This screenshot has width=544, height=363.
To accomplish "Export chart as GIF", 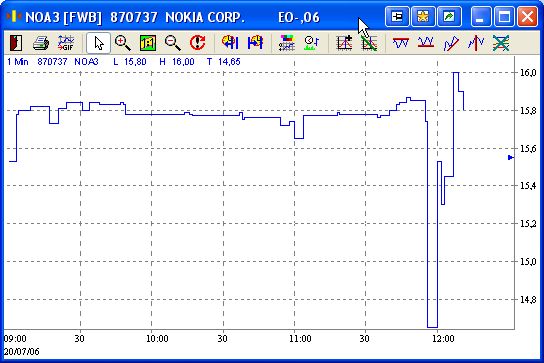I will tap(66, 43).
